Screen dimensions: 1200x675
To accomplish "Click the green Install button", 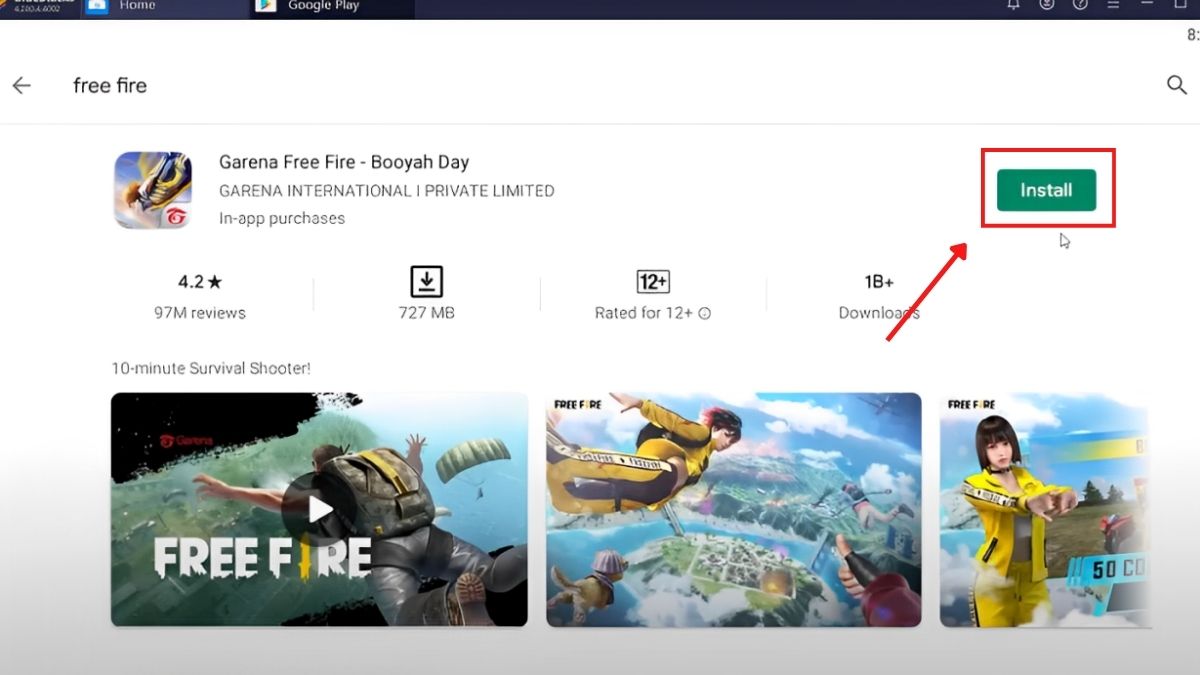I will pos(1046,190).
